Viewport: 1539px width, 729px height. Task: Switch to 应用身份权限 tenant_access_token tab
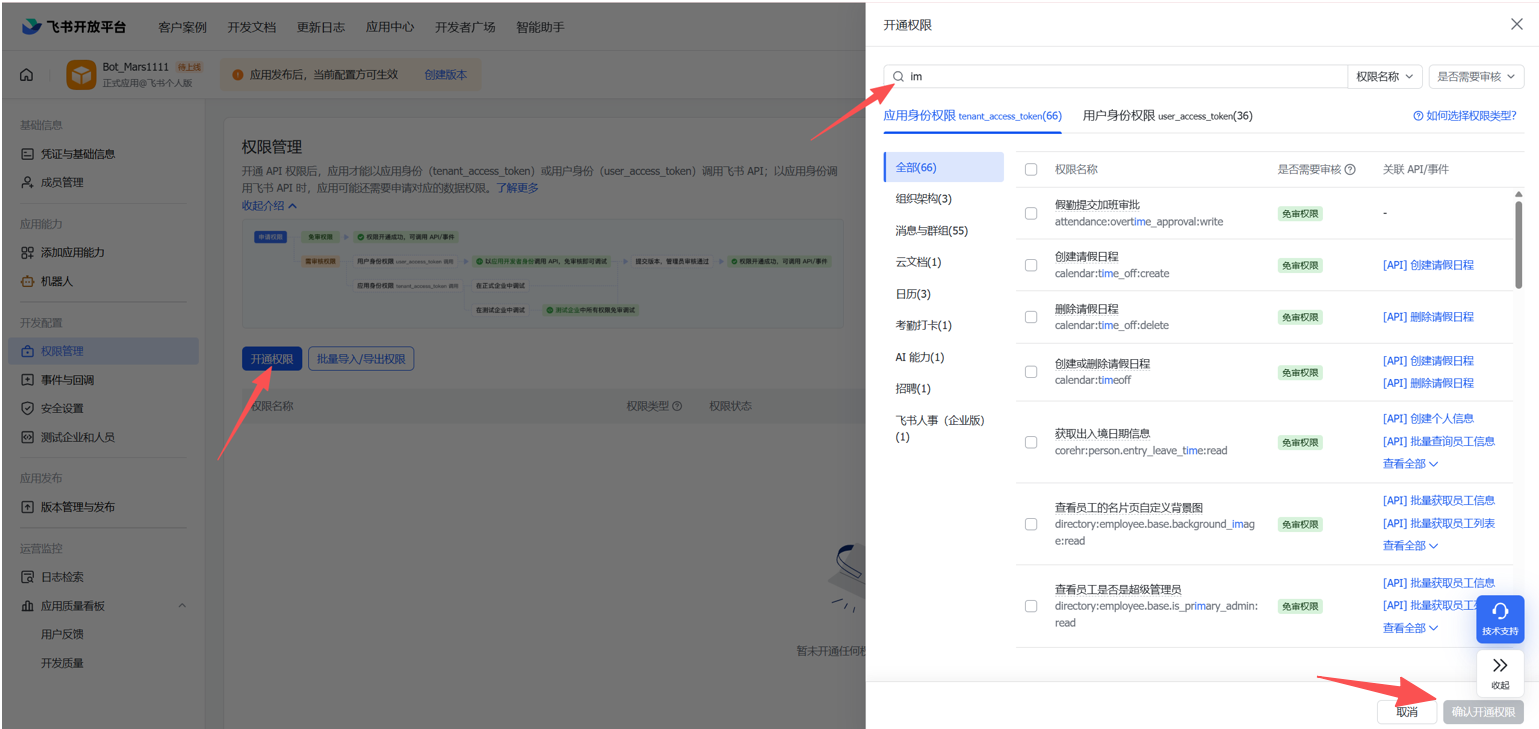(972, 116)
